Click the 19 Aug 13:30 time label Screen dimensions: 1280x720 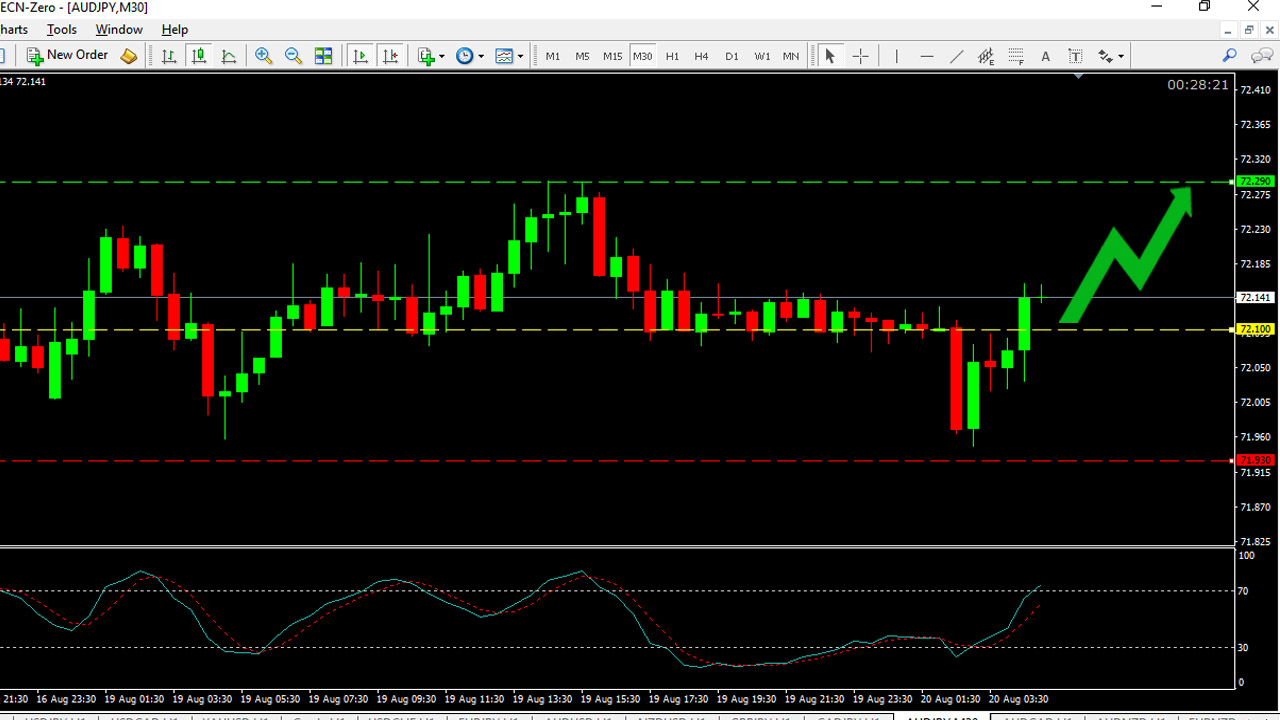tap(542, 699)
